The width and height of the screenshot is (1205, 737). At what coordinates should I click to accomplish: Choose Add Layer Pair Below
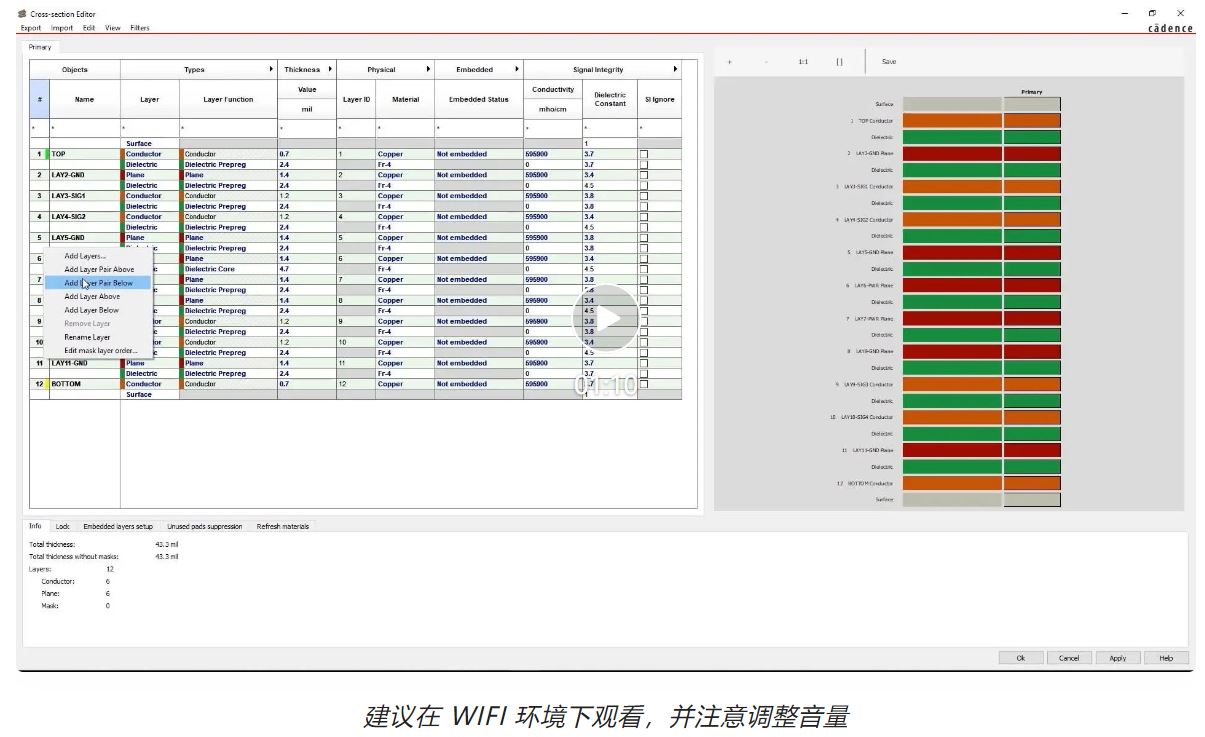(98, 283)
